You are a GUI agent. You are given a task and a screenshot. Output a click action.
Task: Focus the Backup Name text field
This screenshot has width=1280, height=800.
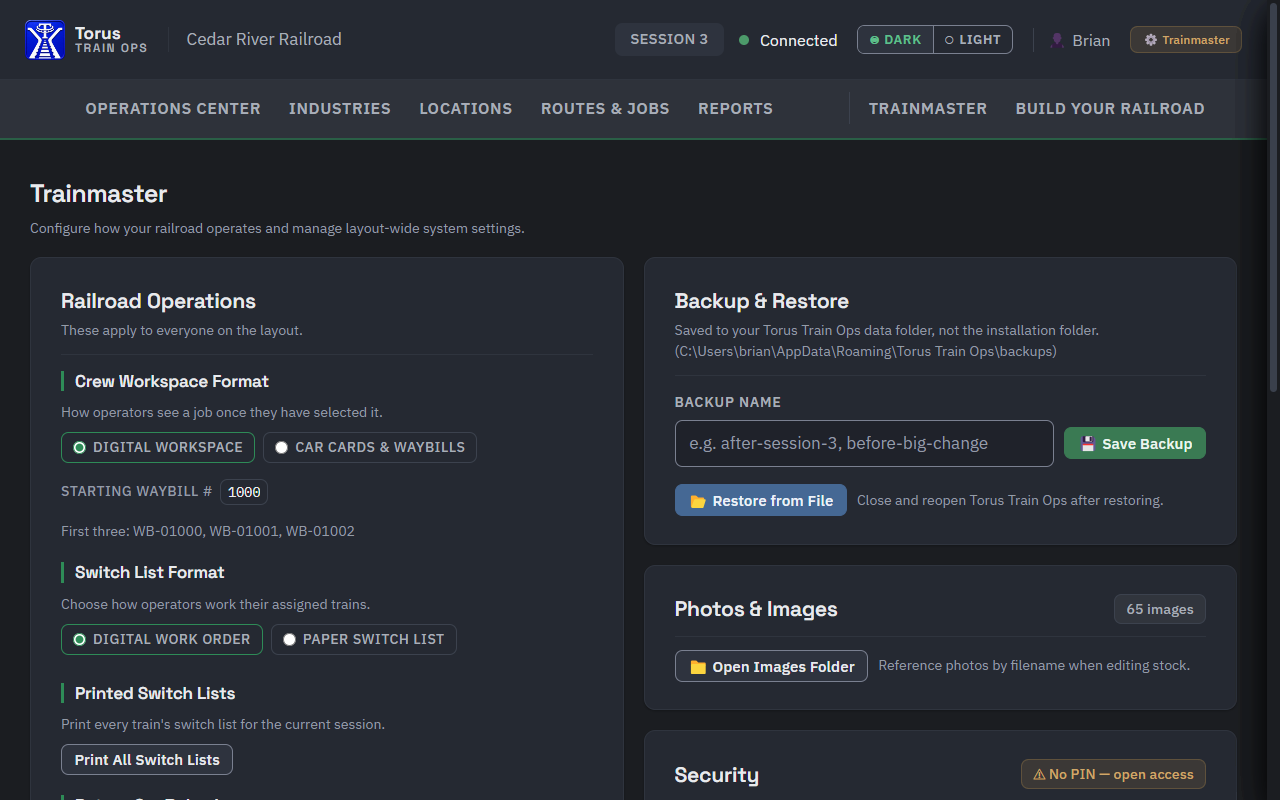tap(864, 443)
